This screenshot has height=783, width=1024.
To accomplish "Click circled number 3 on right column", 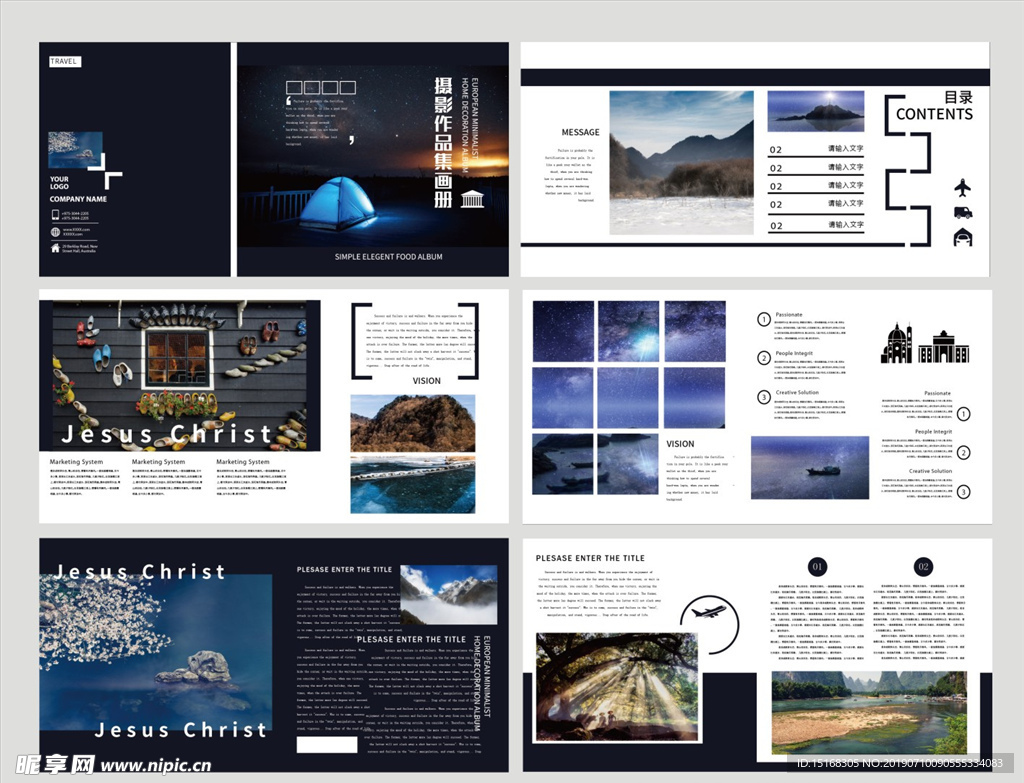I will click(963, 492).
